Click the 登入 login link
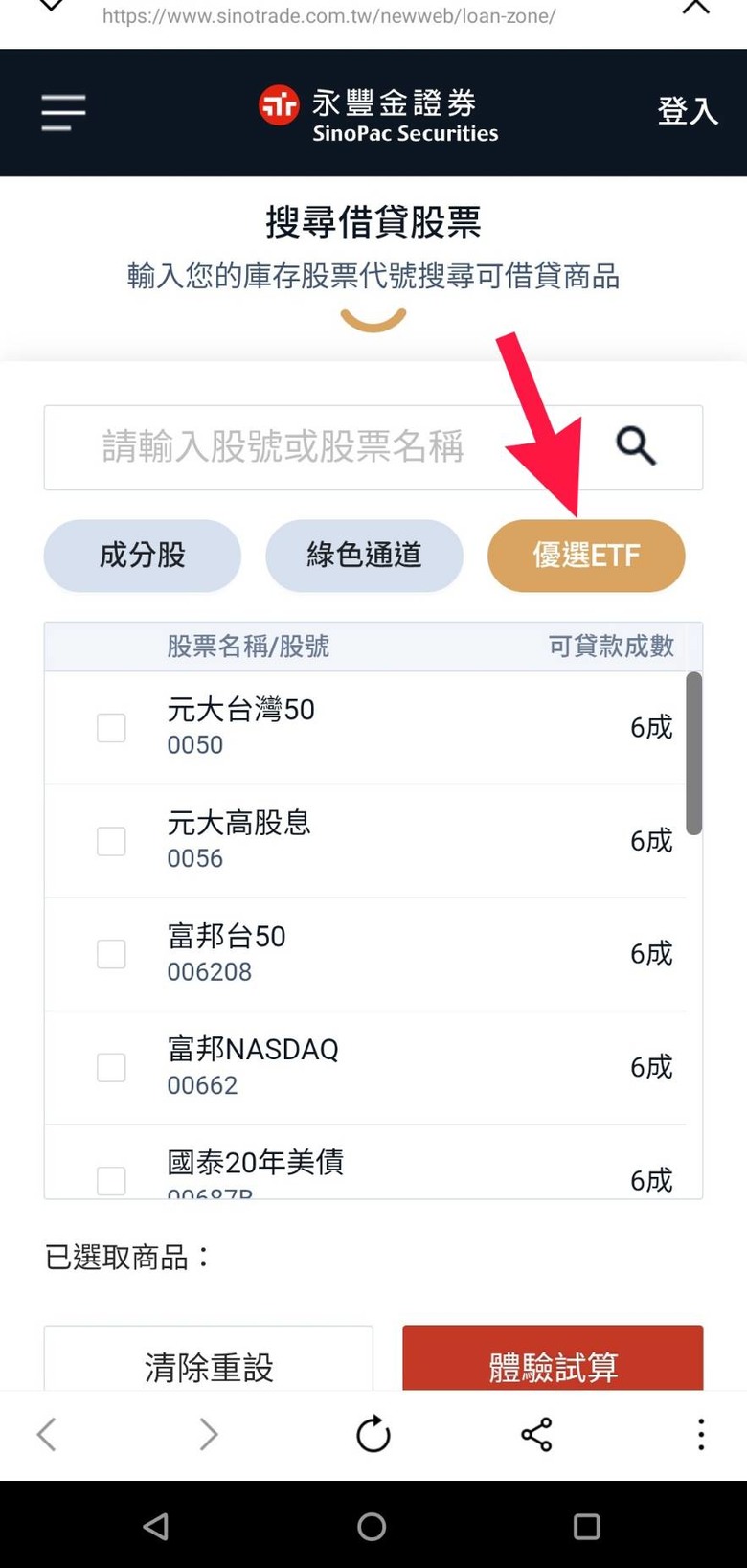747x1568 pixels. point(688,111)
